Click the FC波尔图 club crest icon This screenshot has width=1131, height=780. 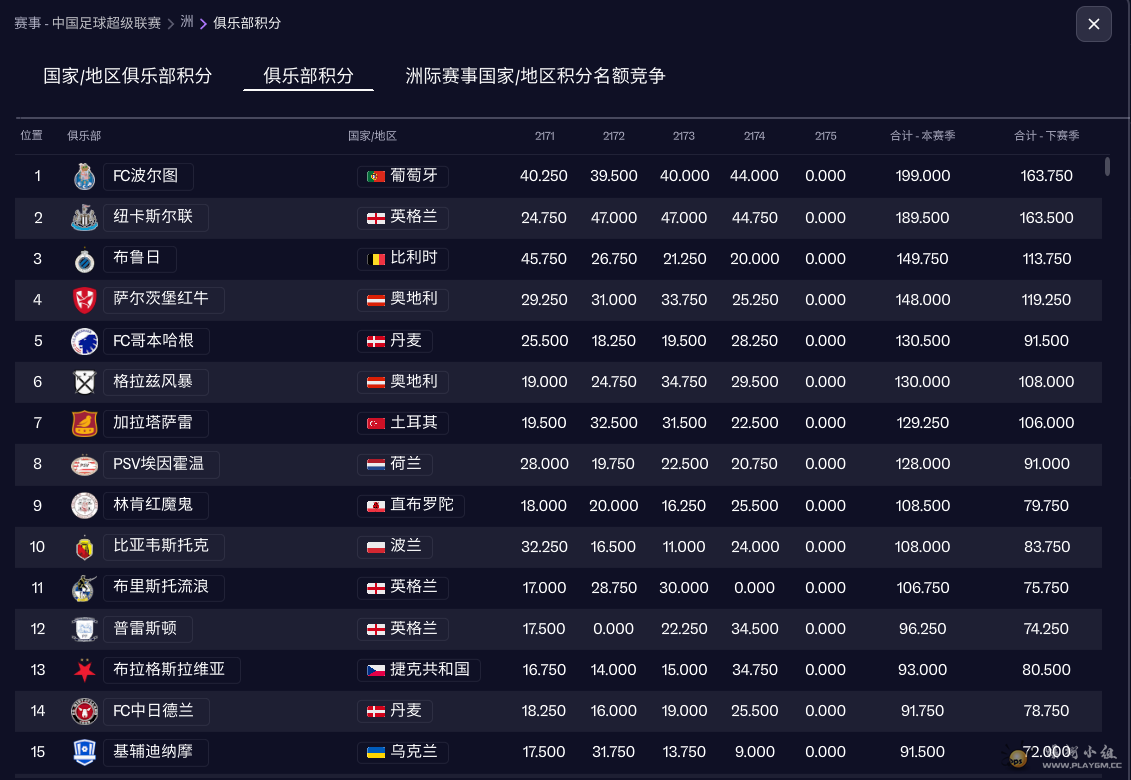tap(84, 176)
